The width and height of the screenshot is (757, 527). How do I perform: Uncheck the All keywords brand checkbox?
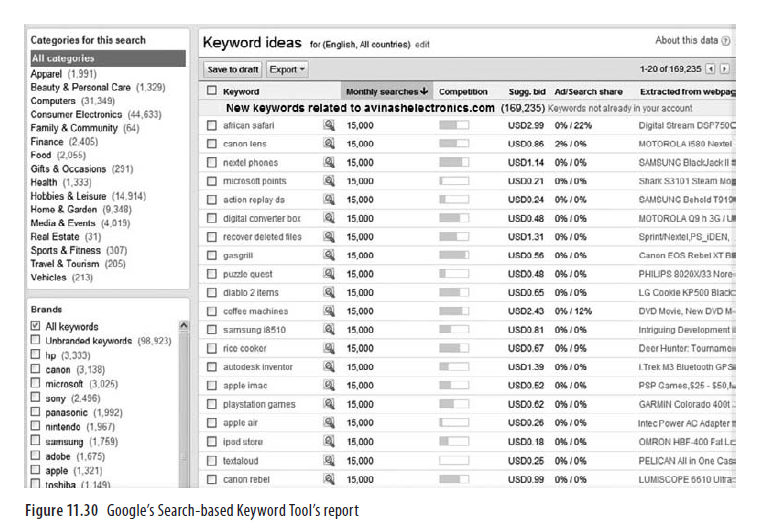35,326
